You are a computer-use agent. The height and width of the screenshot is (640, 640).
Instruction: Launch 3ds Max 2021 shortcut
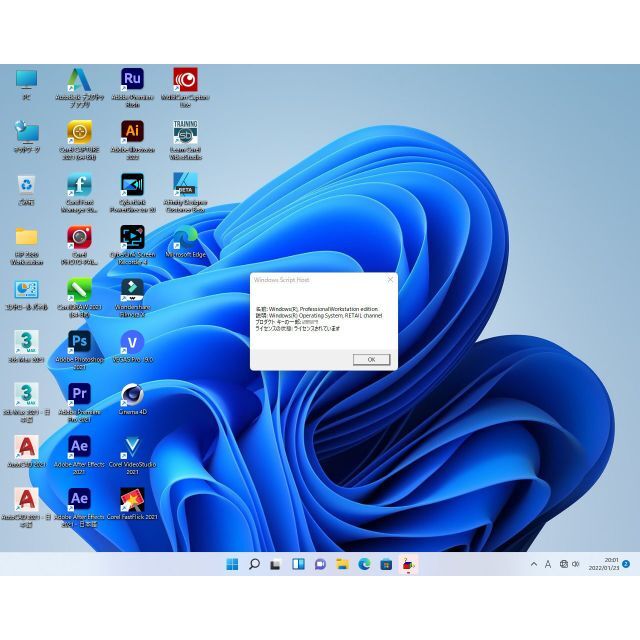(x=27, y=347)
